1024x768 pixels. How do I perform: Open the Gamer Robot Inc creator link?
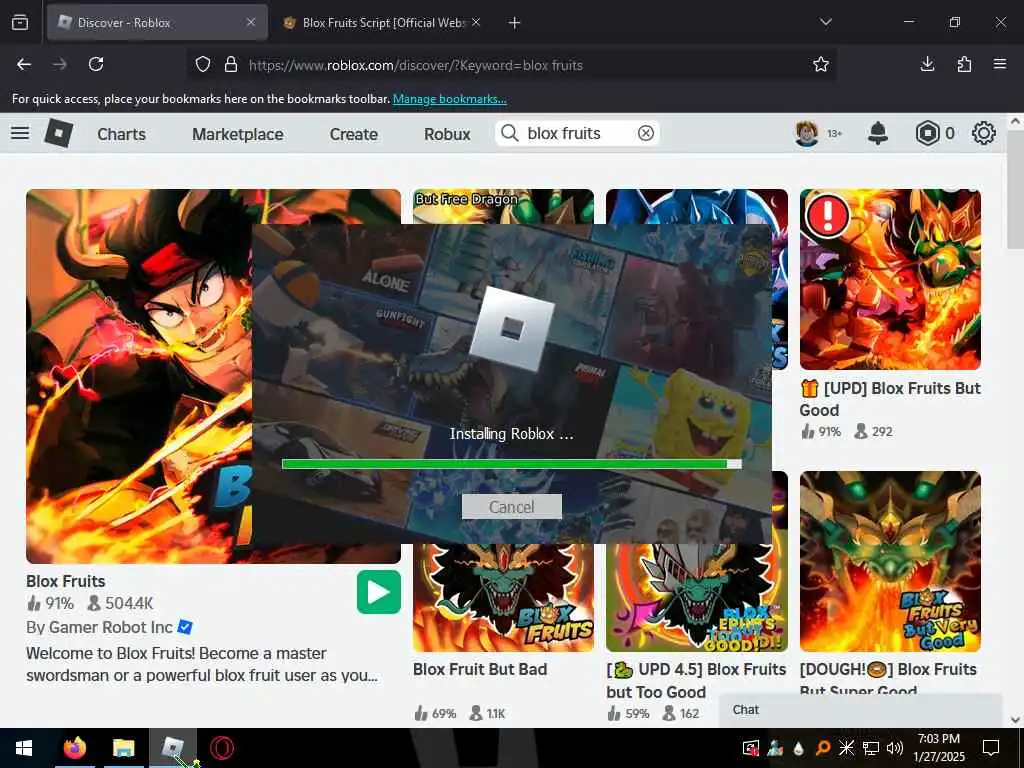[x=110, y=628]
